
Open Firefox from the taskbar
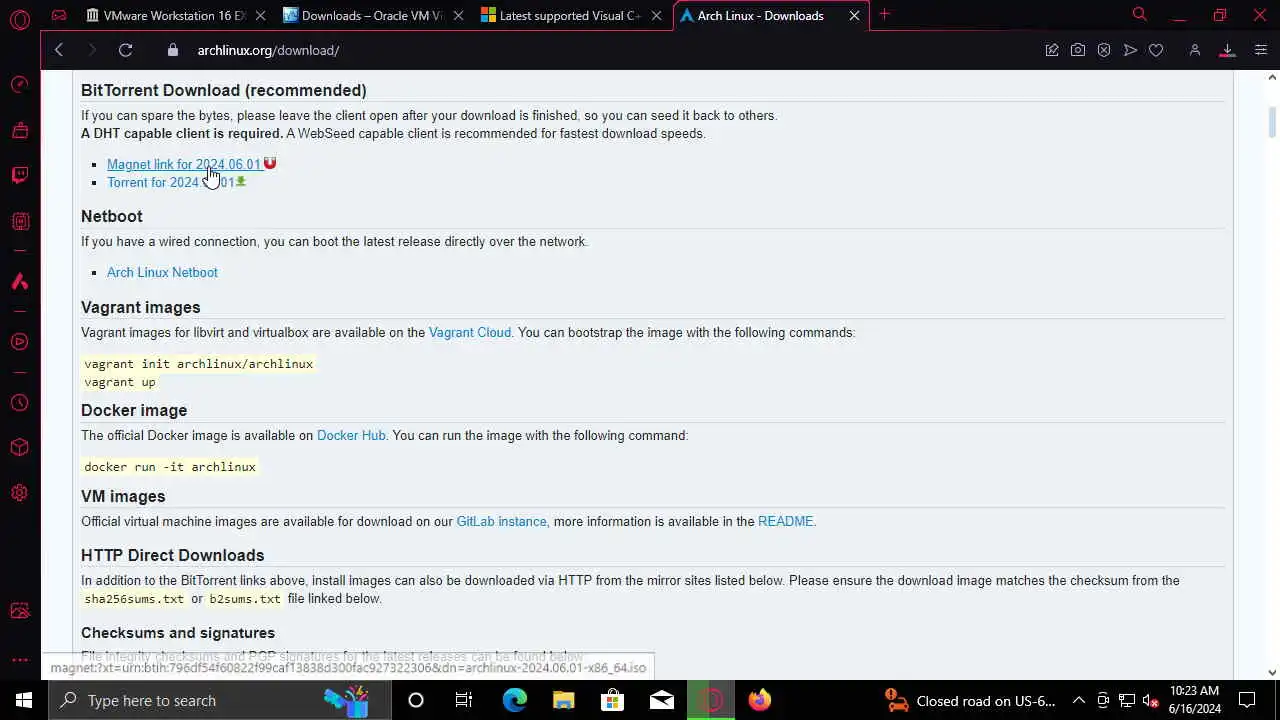pyautogui.click(x=760, y=700)
